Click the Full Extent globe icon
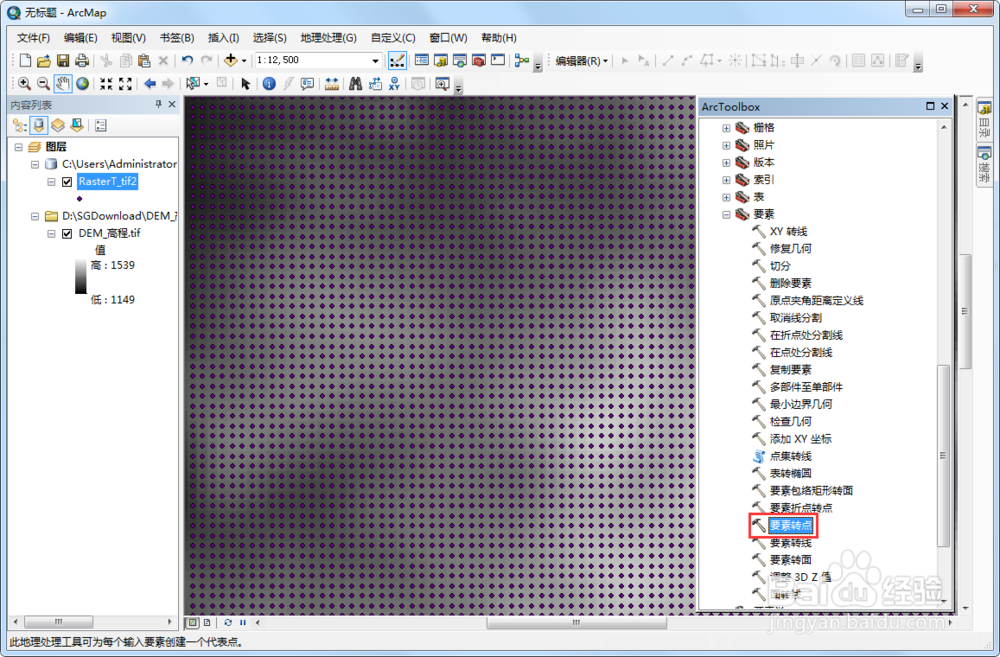Screen dimensions: 1000x657 point(82,84)
